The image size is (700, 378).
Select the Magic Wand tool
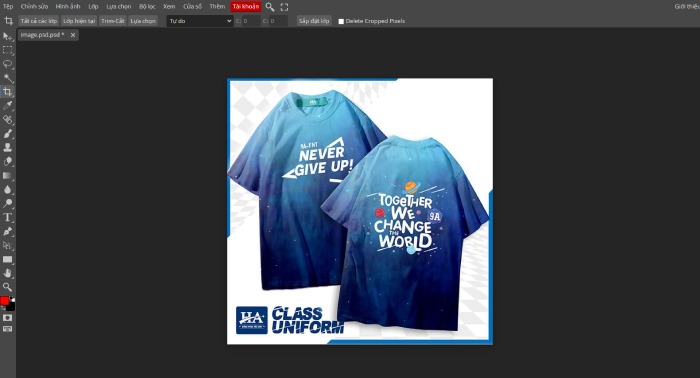(8, 78)
